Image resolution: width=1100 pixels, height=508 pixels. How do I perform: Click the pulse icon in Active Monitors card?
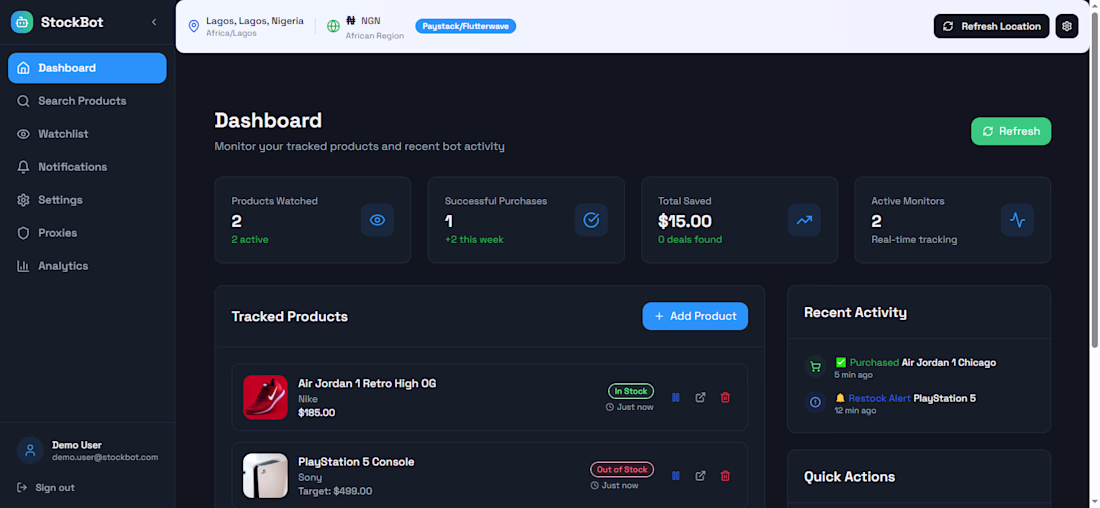click(1017, 220)
